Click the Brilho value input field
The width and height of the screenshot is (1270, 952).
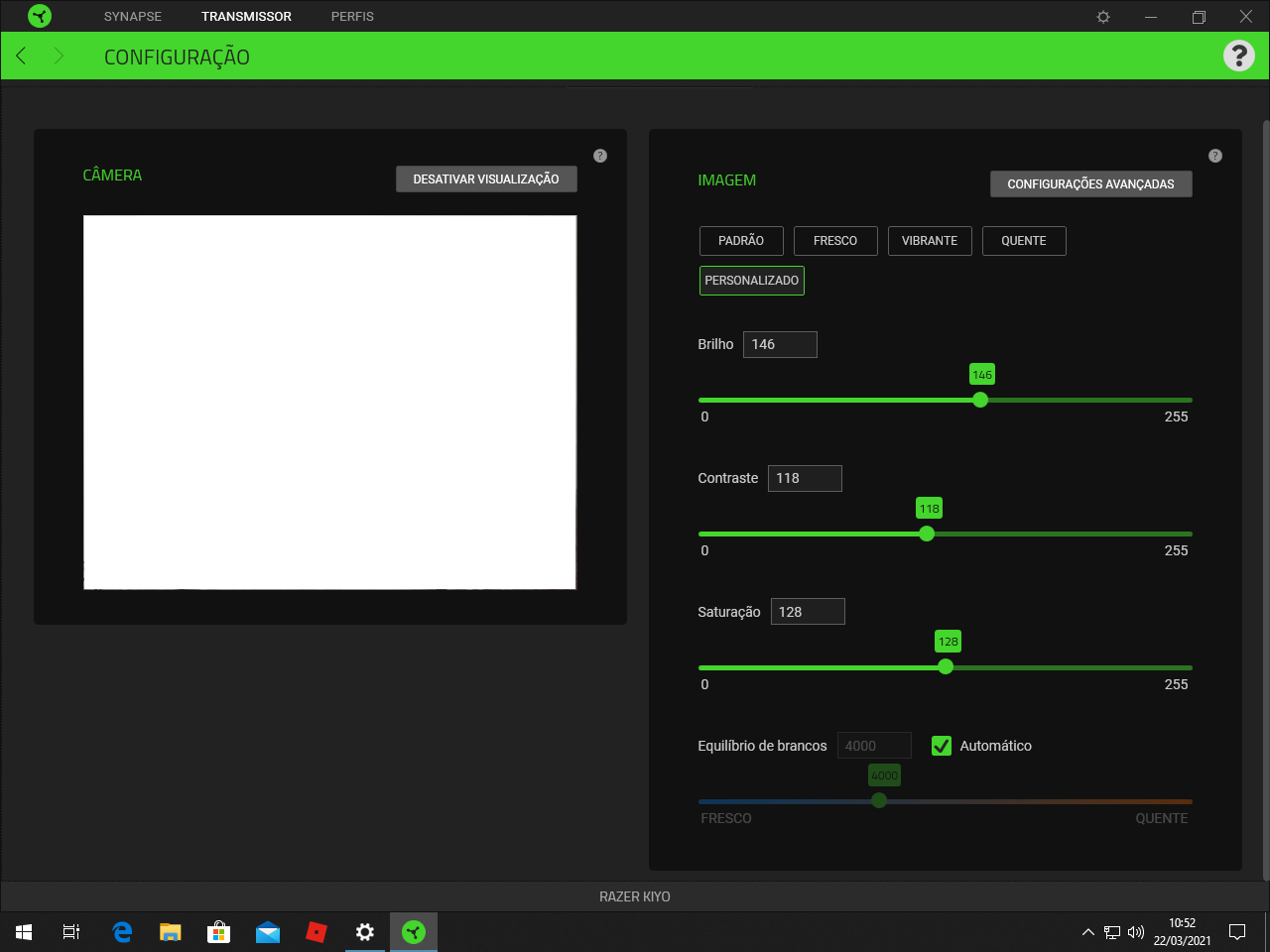click(x=780, y=344)
